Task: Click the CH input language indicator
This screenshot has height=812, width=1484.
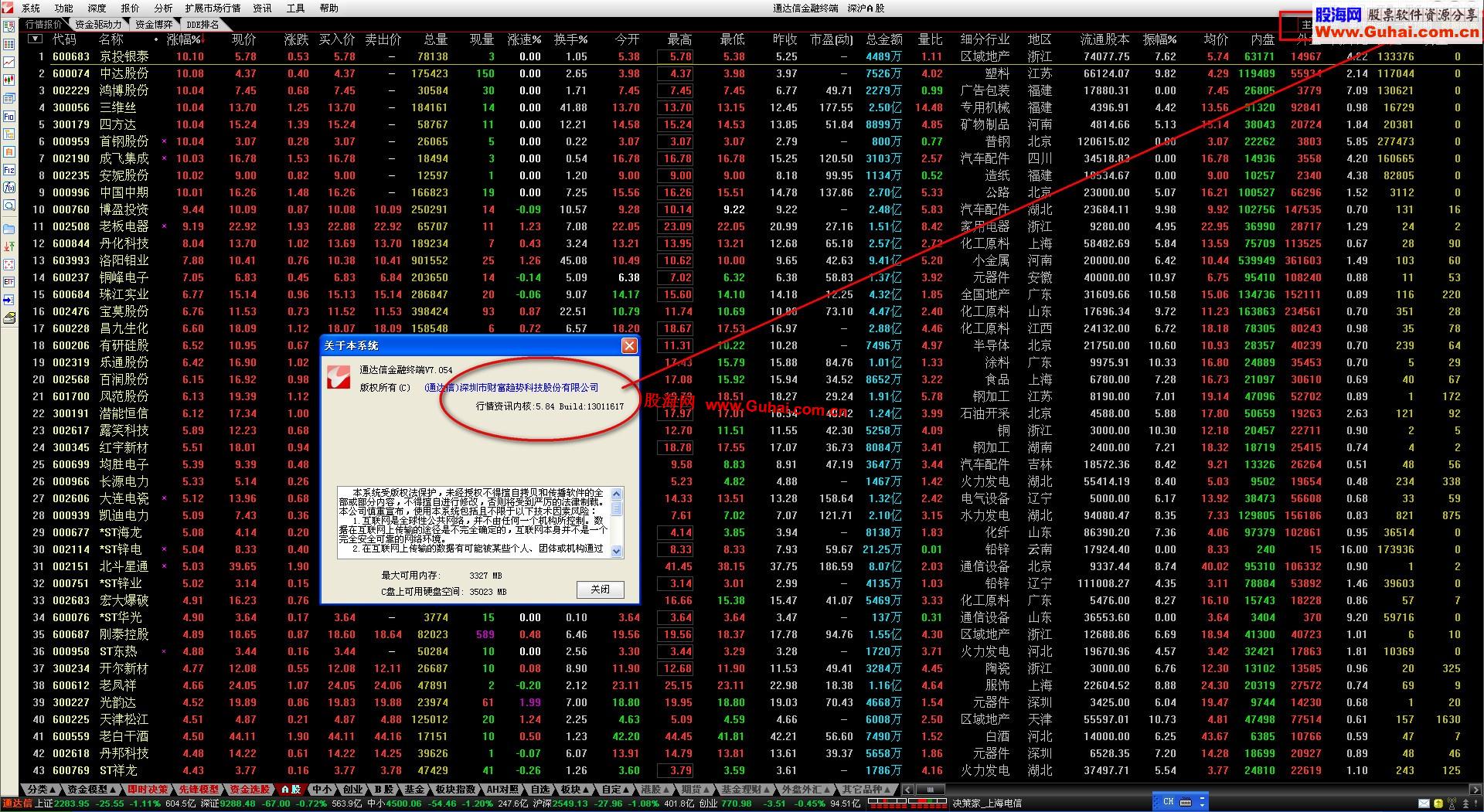Action: click(x=1168, y=802)
